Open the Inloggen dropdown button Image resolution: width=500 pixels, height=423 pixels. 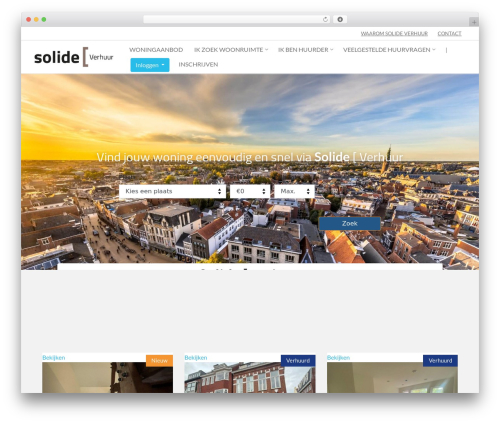(x=150, y=65)
